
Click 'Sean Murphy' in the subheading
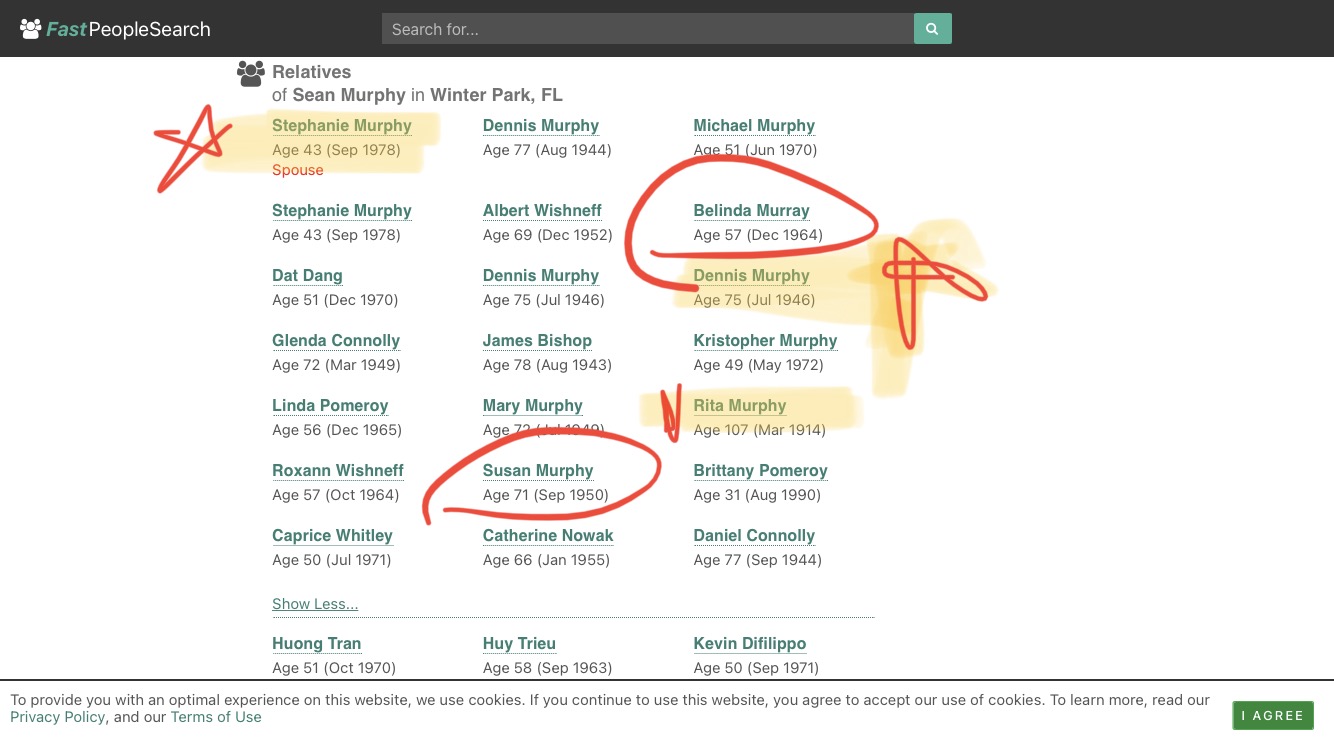click(x=349, y=96)
